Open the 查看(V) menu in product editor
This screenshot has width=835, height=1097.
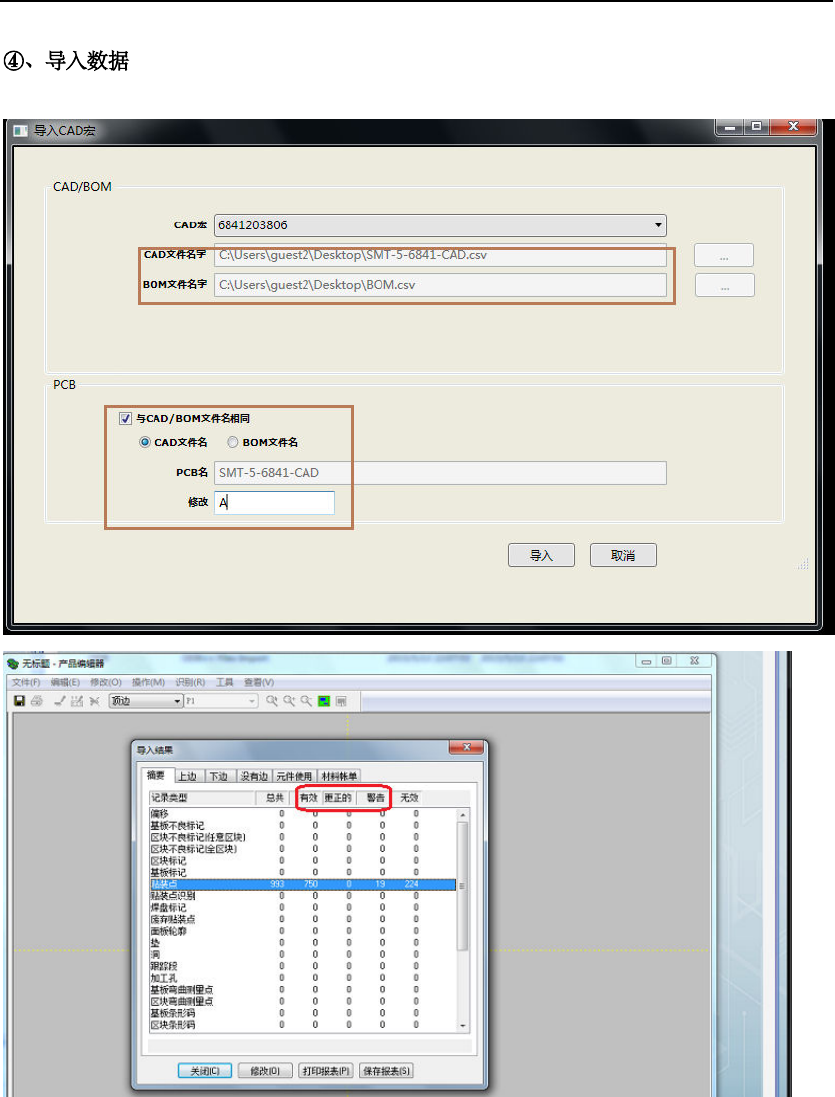tap(259, 682)
